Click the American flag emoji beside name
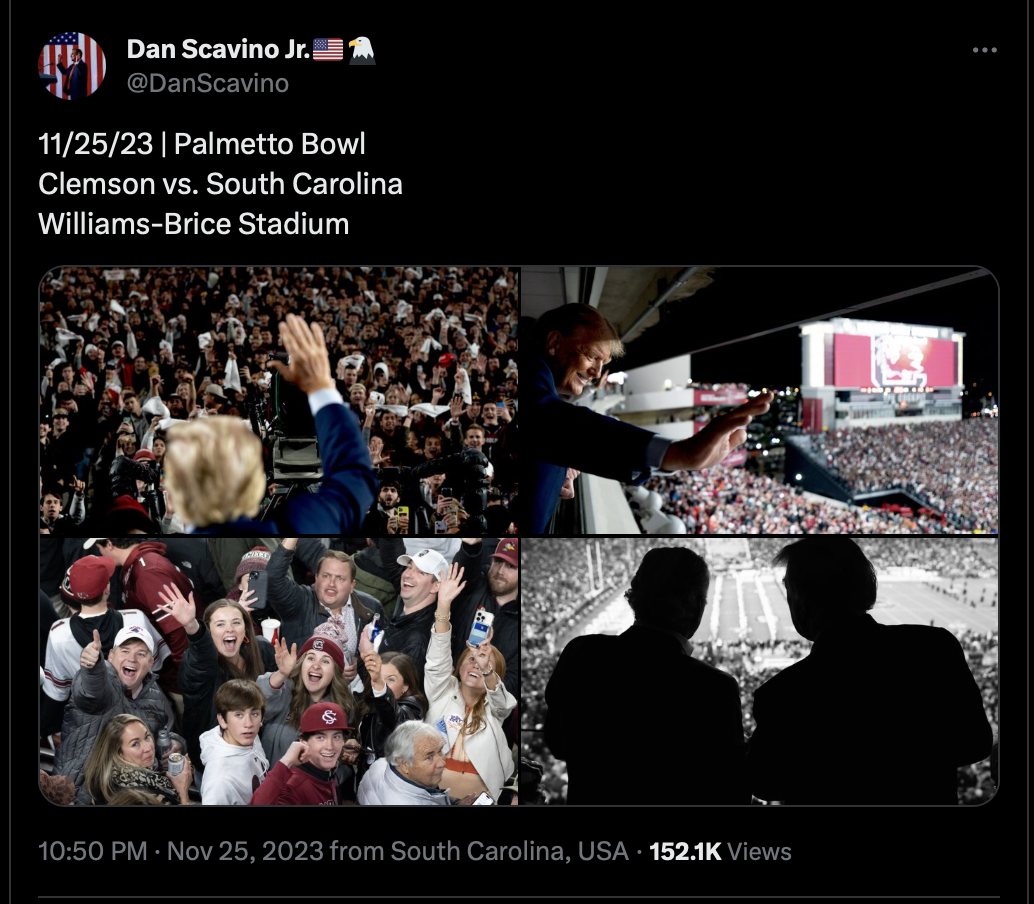The image size is (1034, 904). click(x=328, y=49)
